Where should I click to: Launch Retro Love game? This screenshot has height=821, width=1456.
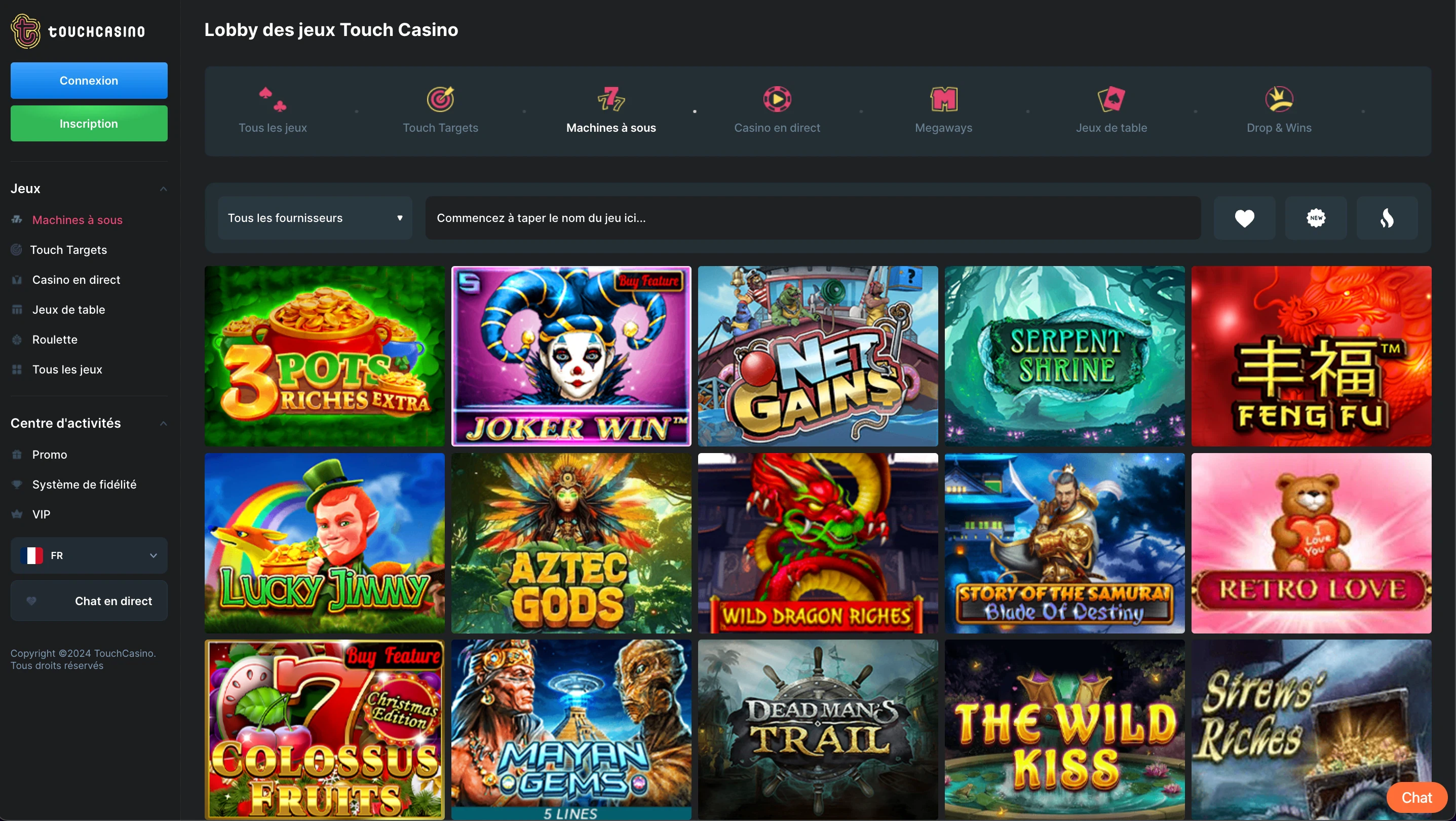(1311, 543)
